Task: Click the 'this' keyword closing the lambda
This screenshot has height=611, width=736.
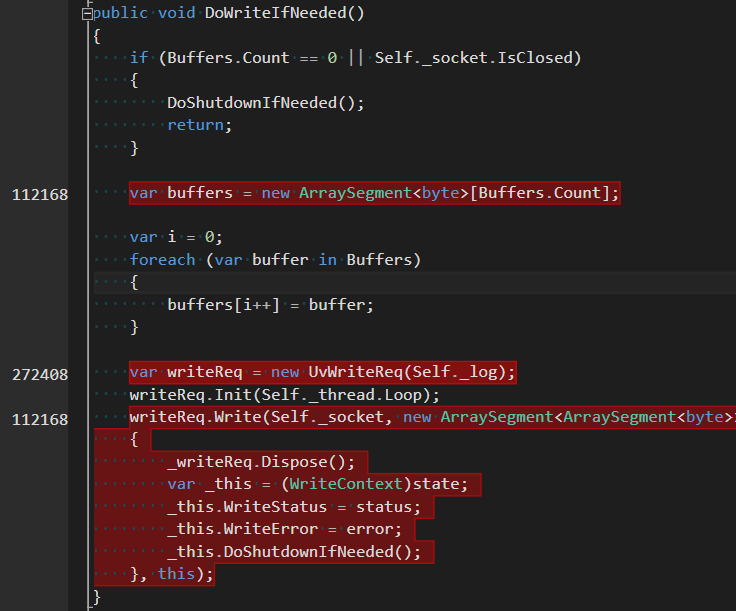Action: 176,574
